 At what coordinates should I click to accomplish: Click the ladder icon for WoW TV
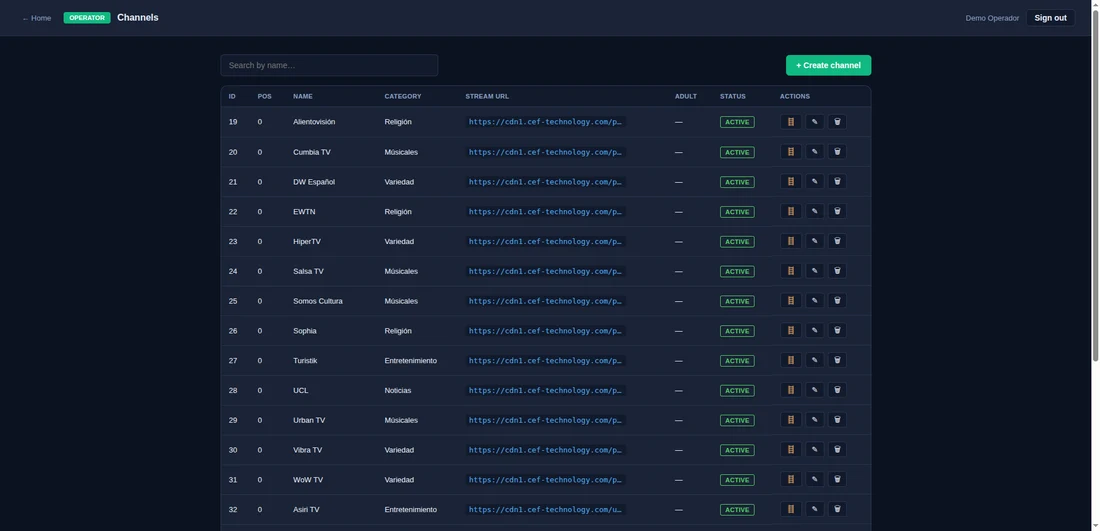[791, 479]
